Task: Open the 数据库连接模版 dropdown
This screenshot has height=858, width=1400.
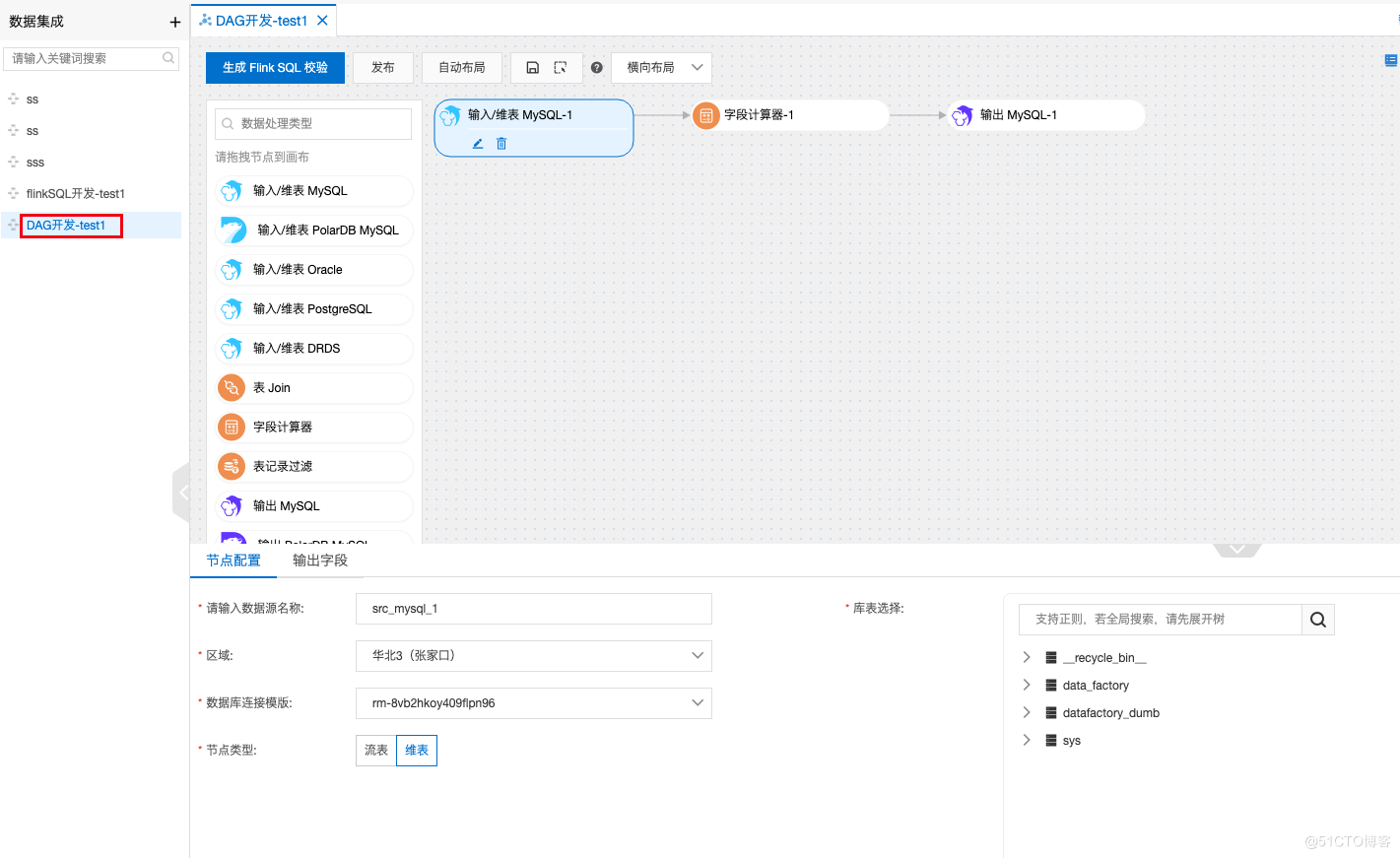Action: click(534, 703)
